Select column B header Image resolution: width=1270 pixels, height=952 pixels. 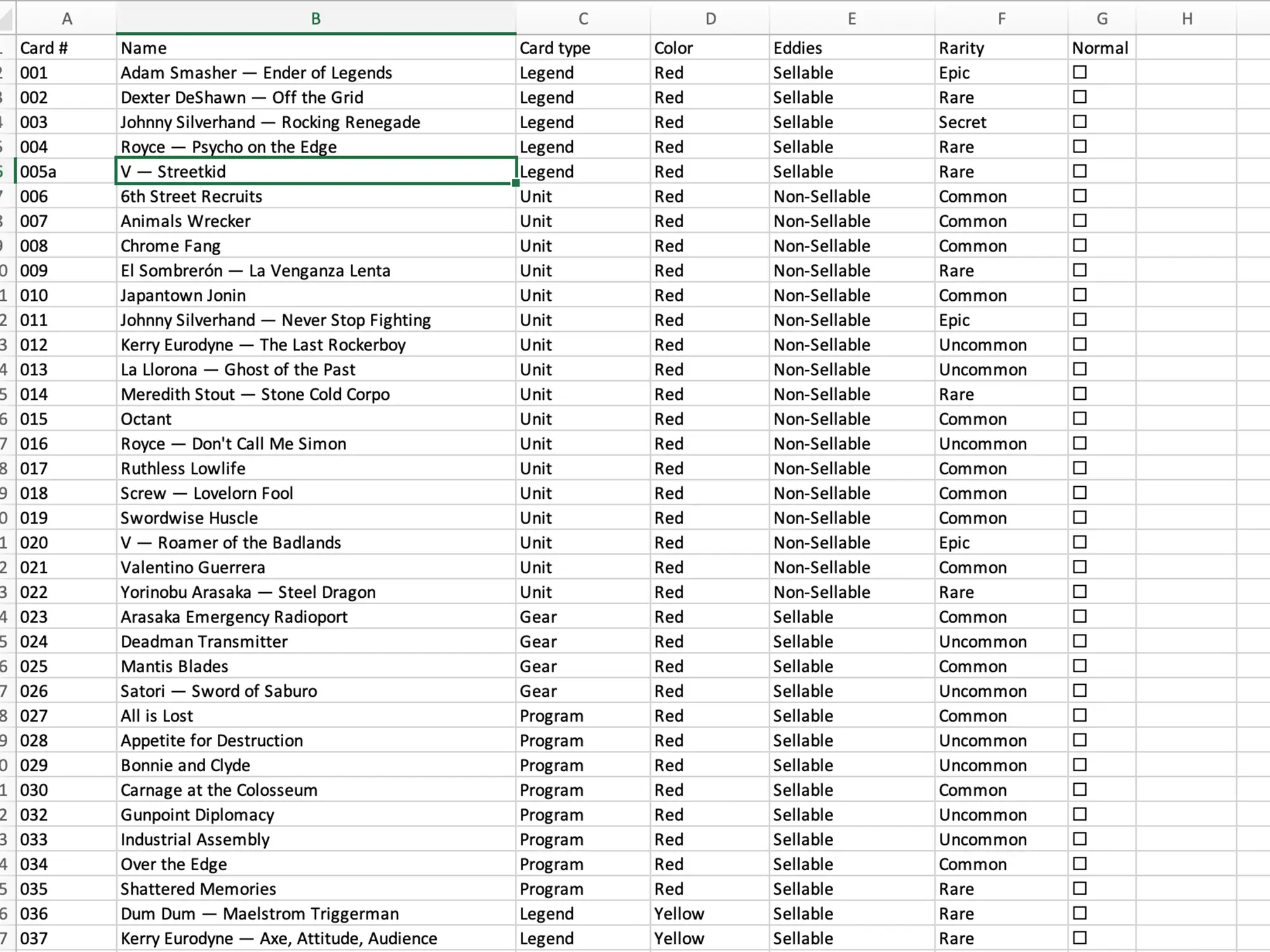pos(316,18)
